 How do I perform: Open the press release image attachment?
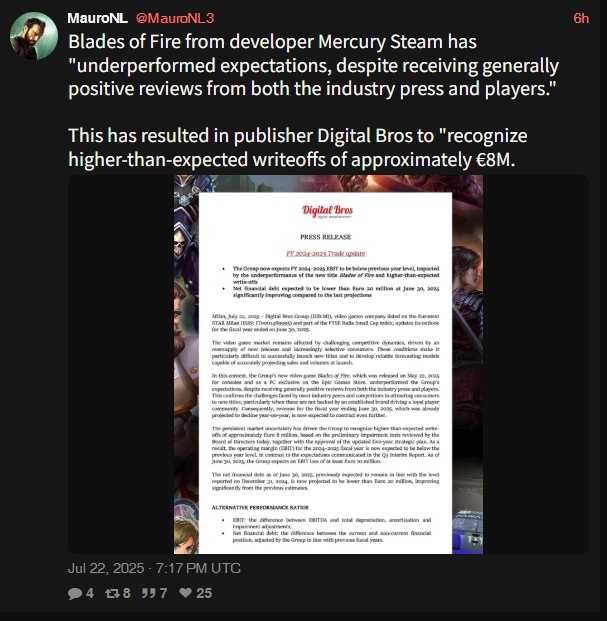(x=328, y=364)
